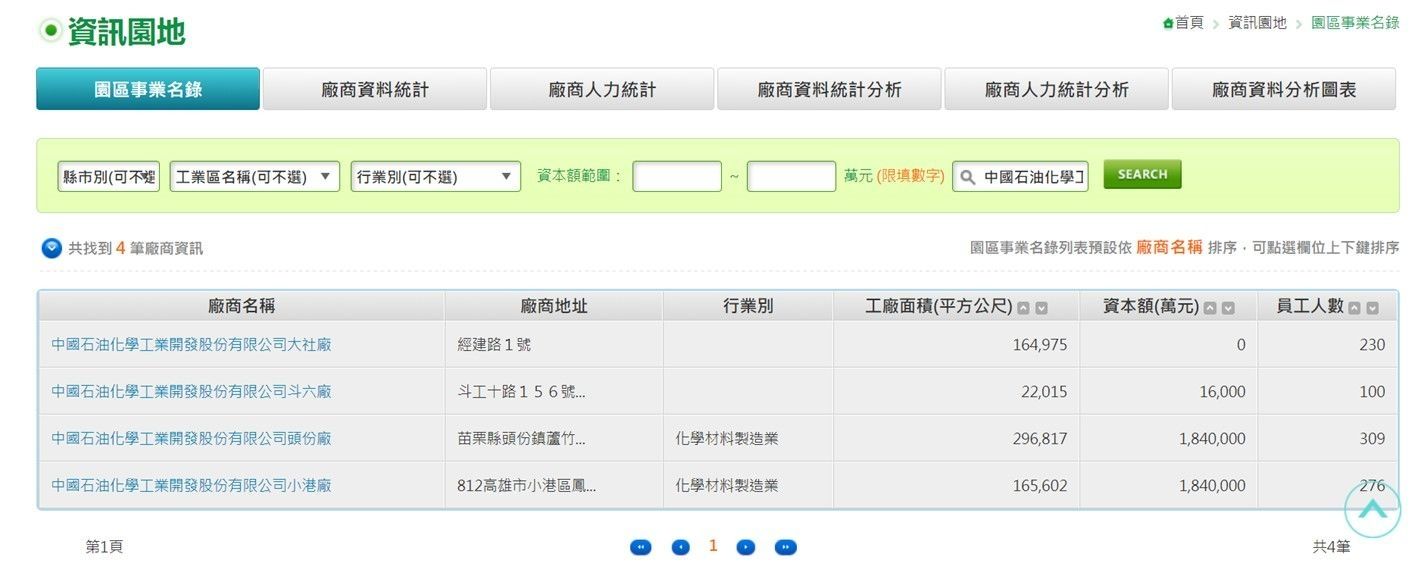Sort factory area column descending
The image size is (1416, 570).
[x=1041, y=308]
